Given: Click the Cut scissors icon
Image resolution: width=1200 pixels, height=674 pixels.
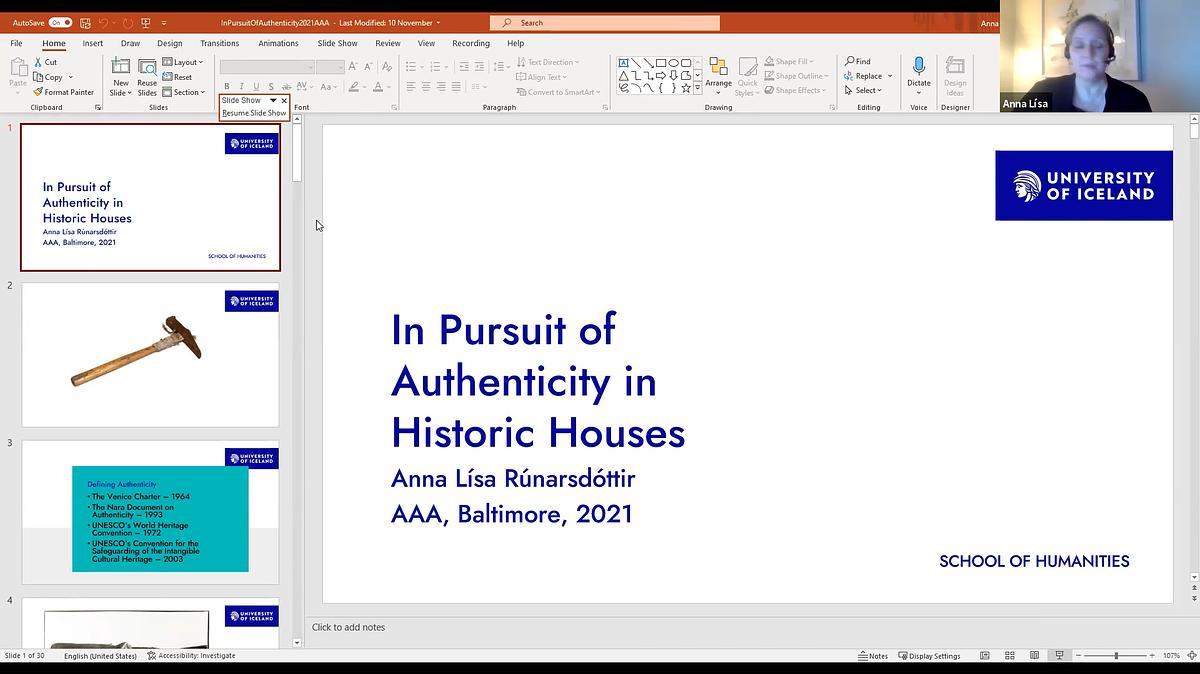Looking at the screenshot, I should coord(37,62).
